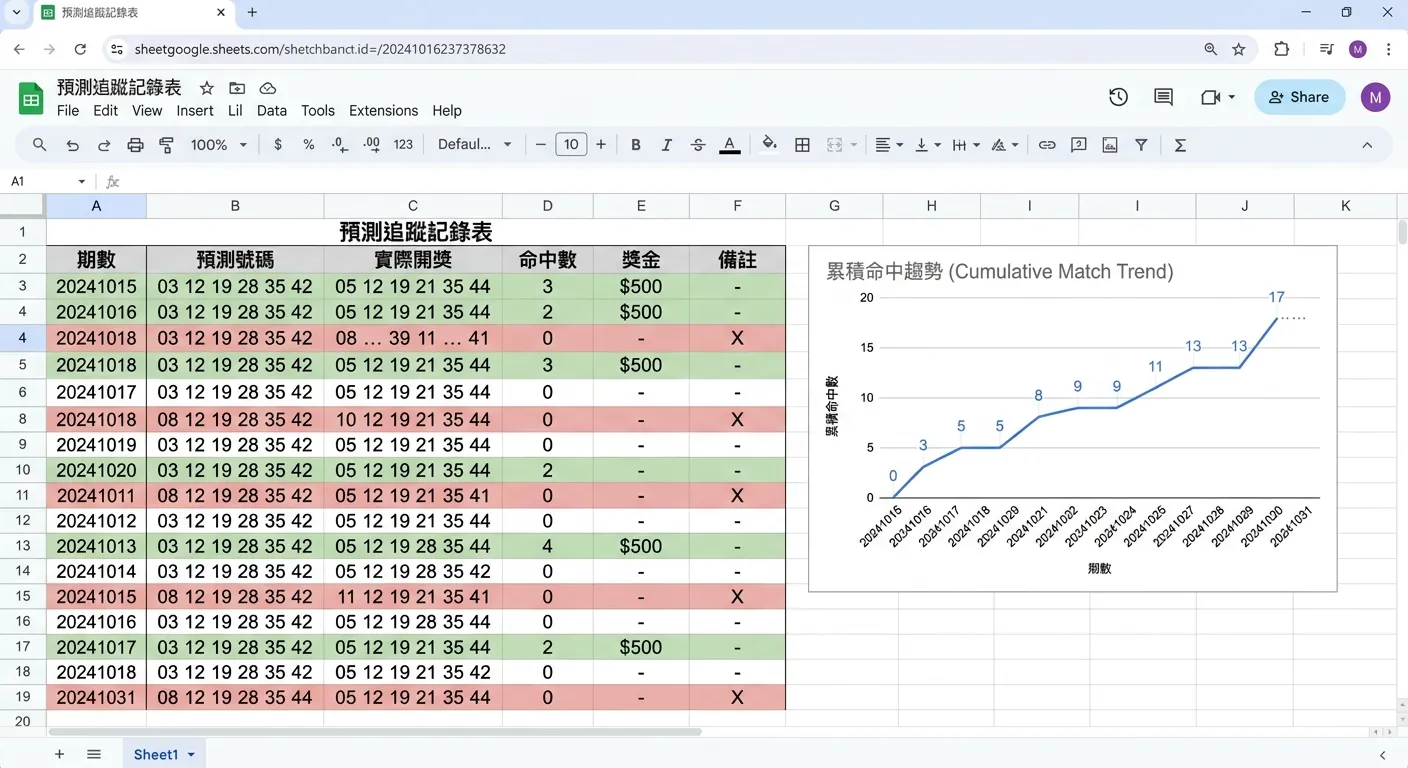Open the font family dropdown
The image size is (1408, 768).
(x=475, y=145)
